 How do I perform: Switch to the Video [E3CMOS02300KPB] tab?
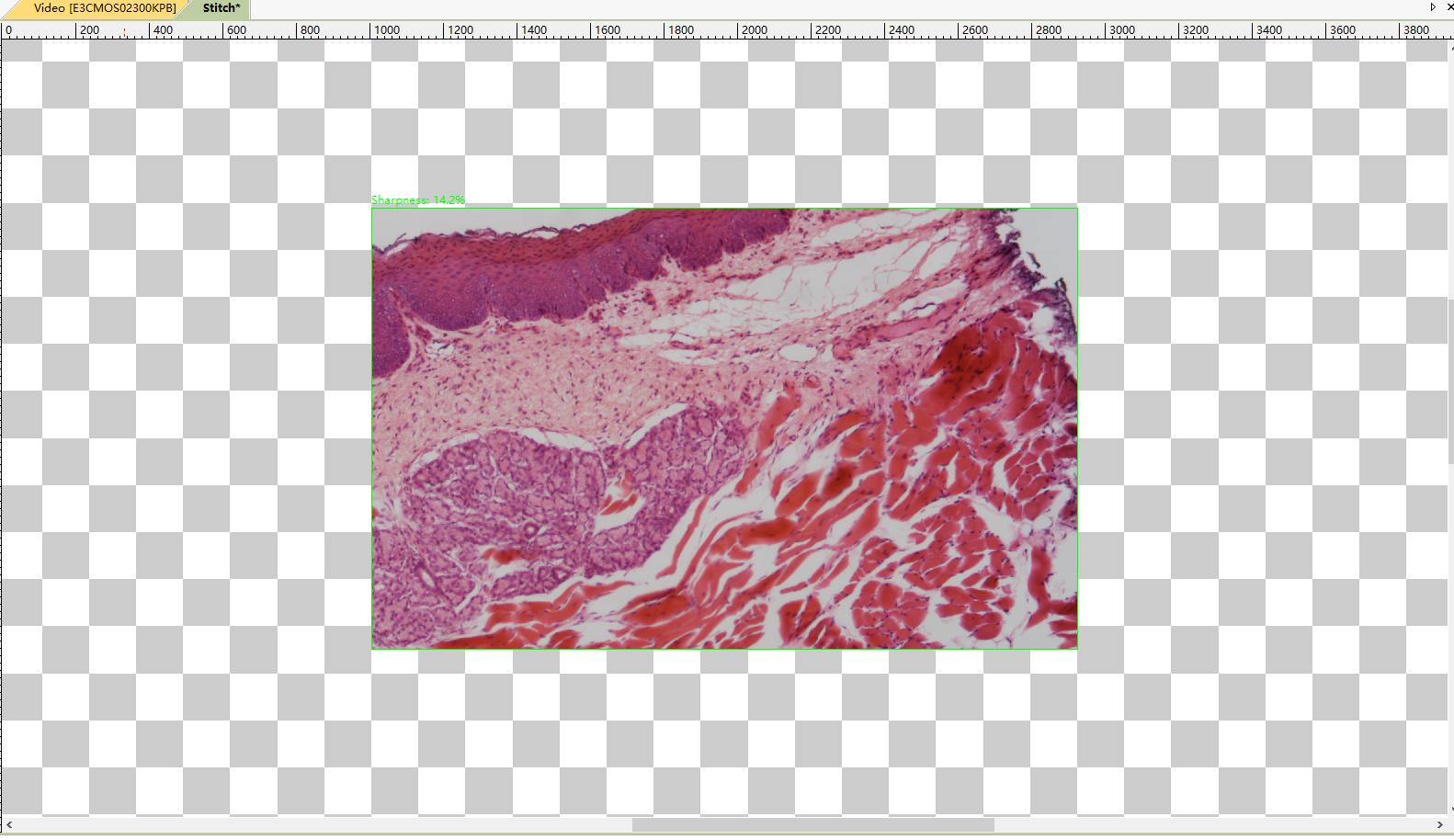coord(104,8)
